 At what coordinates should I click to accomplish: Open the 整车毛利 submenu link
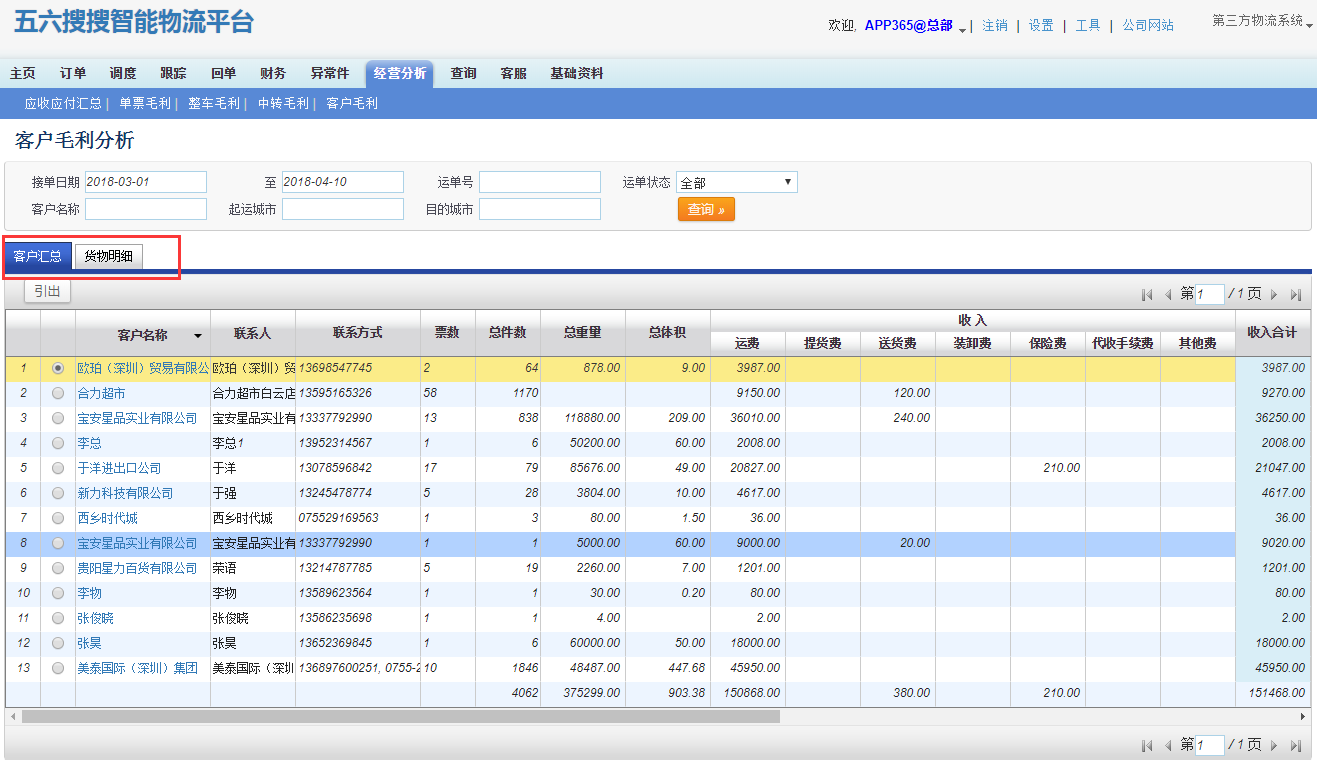pyautogui.click(x=214, y=103)
